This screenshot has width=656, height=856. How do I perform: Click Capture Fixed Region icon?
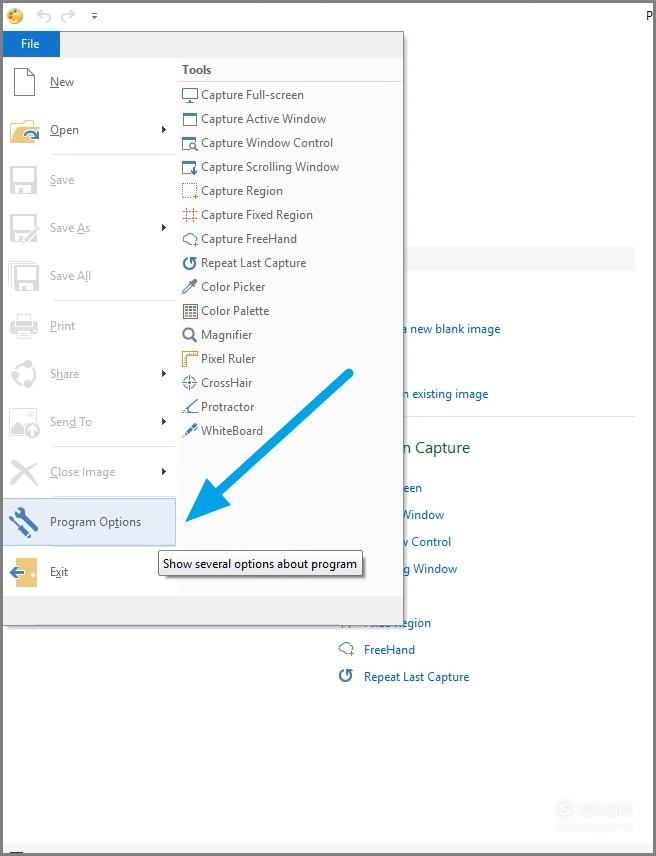189,215
